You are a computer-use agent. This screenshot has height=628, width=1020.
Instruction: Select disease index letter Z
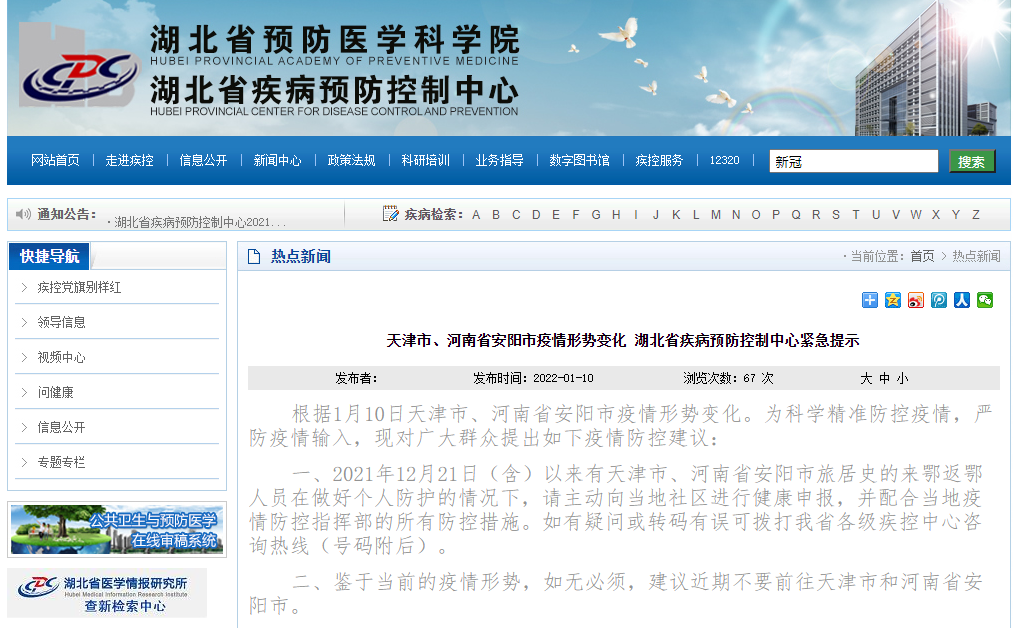[976, 215]
